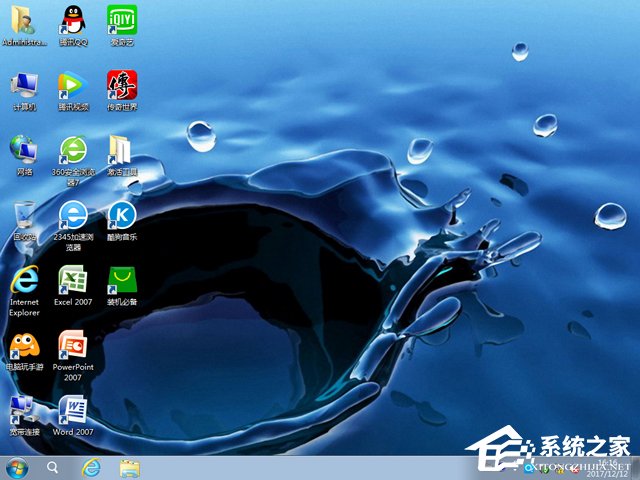Open the Kugou Music (酷狗音乐) shortcut
The image size is (640, 480).
click(122, 215)
